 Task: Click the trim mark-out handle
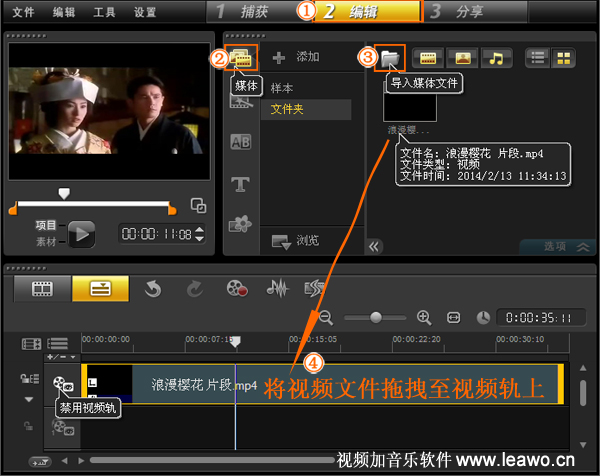pos(172,209)
